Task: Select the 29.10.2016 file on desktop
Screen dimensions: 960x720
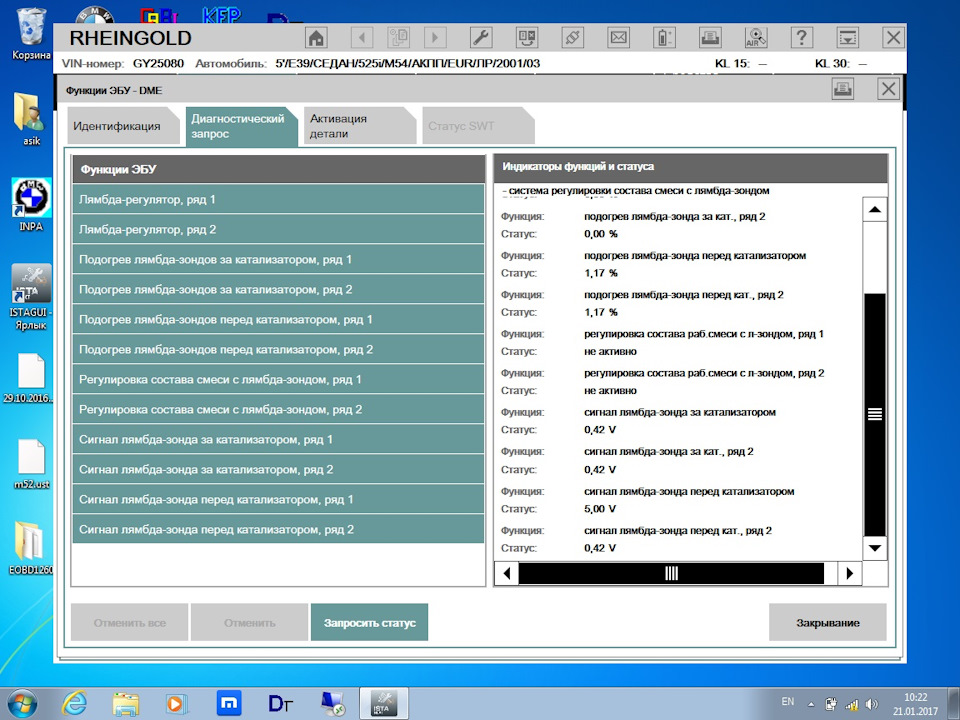Action: (x=29, y=378)
